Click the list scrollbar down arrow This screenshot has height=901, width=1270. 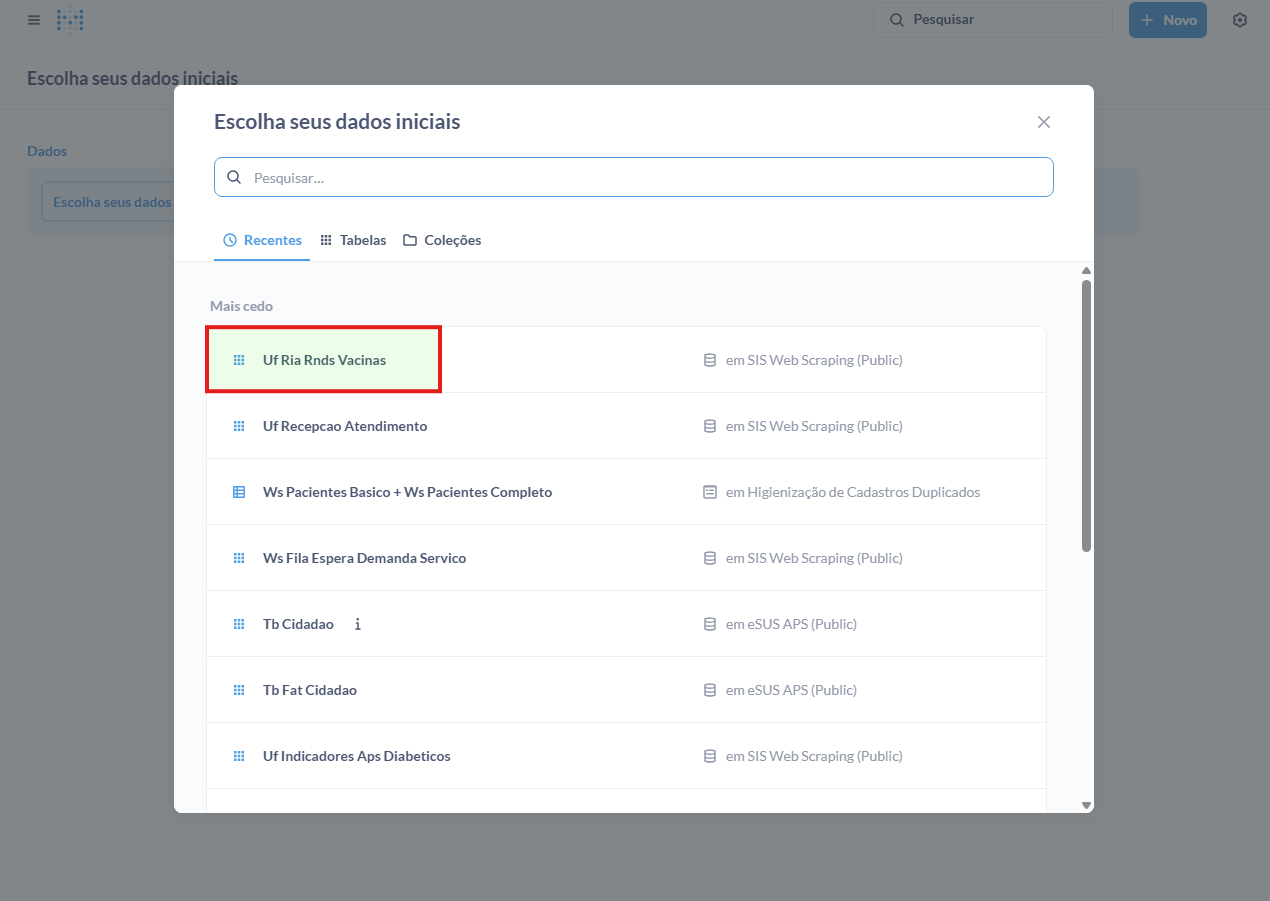click(1086, 805)
